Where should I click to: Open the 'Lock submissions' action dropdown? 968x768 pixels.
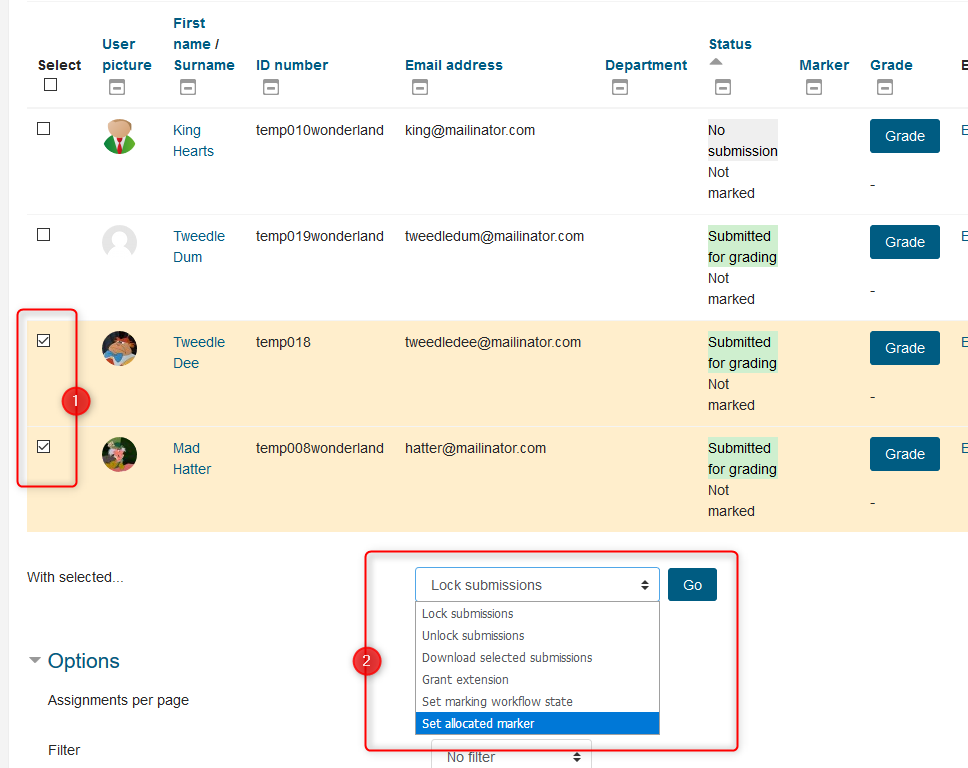click(x=537, y=585)
